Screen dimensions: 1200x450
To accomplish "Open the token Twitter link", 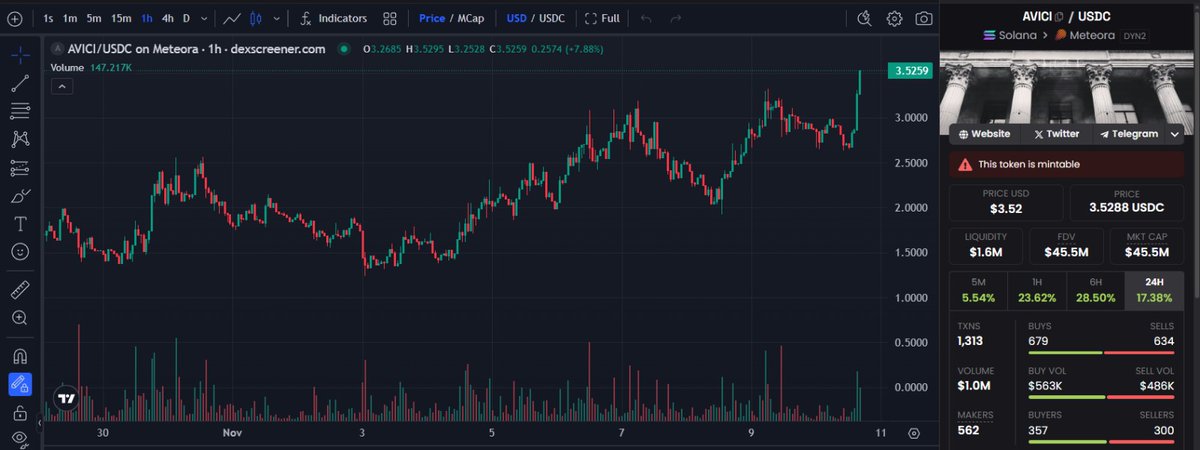I will tap(1057, 133).
